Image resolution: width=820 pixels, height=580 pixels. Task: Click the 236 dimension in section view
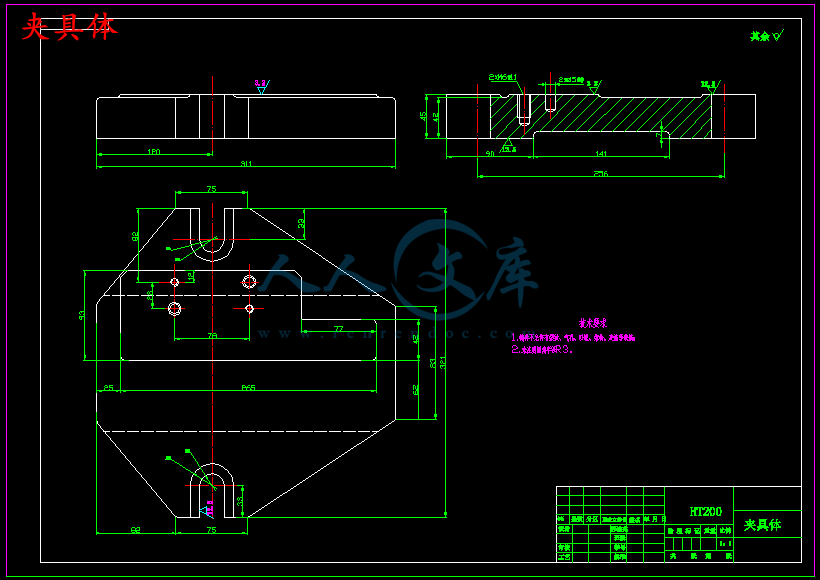pyautogui.click(x=601, y=174)
